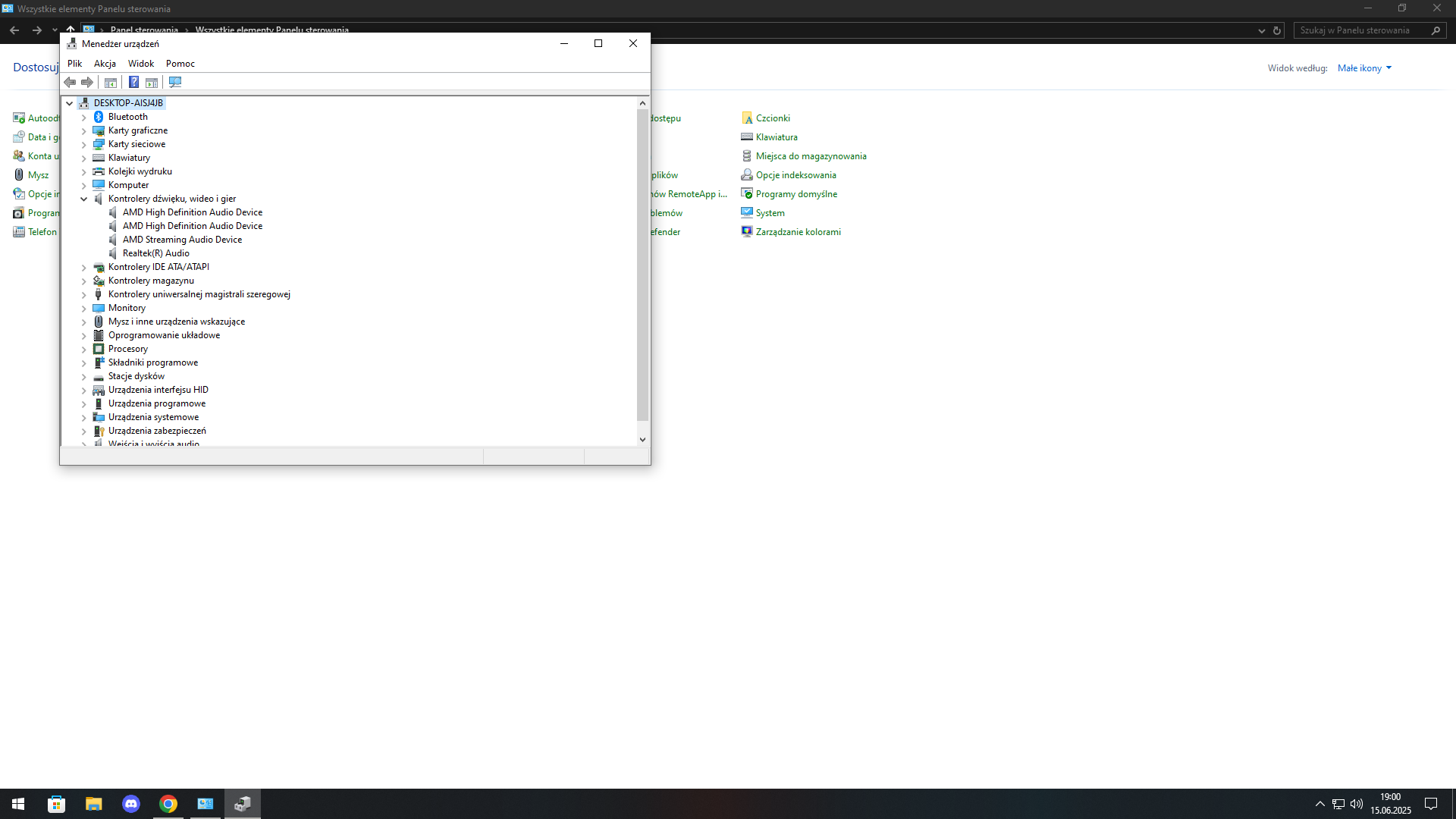
Task: Select Kontrolery IDE ATA/ATAPI row
Action: 158,267
